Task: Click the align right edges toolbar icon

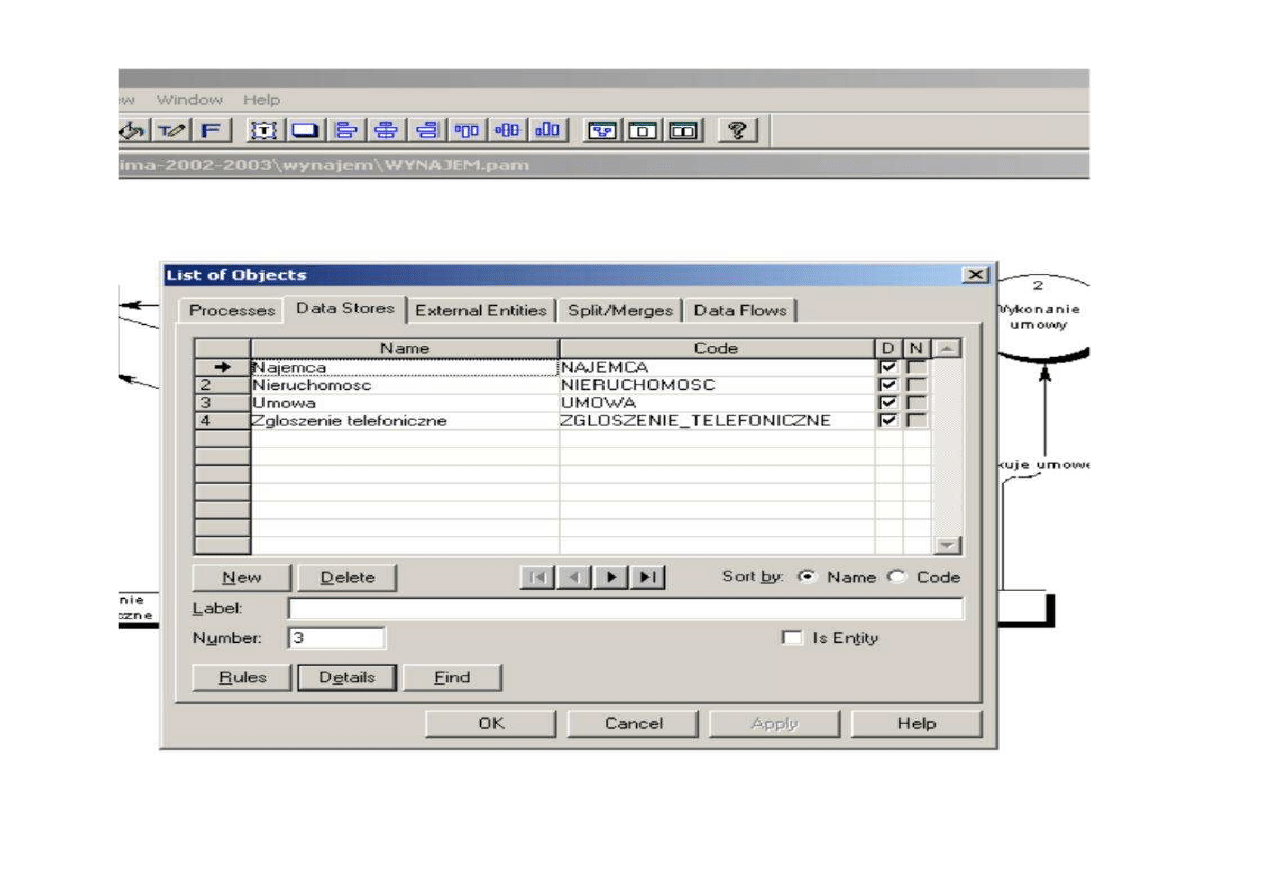Action: pos(426,130)
